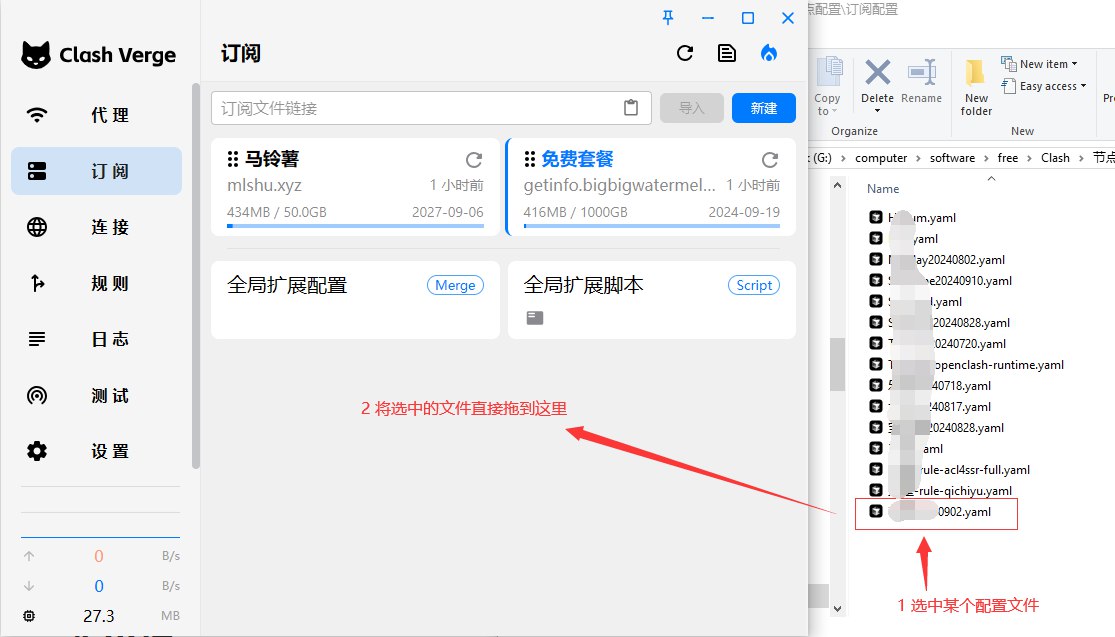The width and height of the screenshot is (1115, 637).
Task: Refresh the 免费套餐 subscription card
Action: [770, 160]
